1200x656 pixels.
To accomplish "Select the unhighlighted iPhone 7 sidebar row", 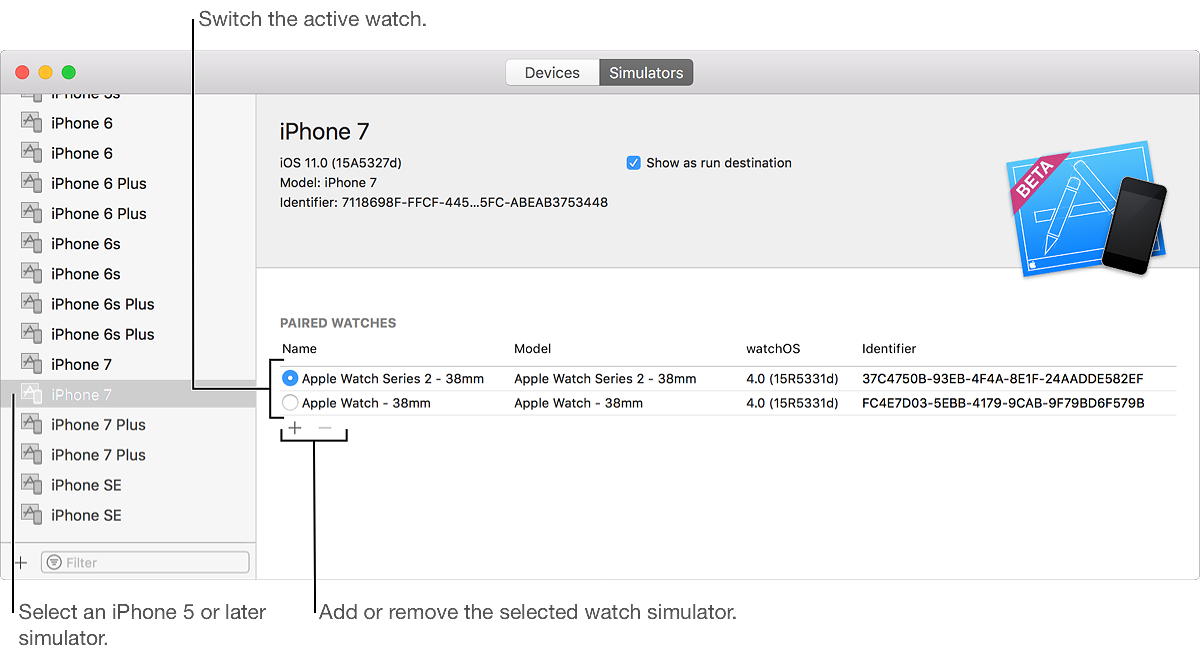I will (x=128, y=364).
